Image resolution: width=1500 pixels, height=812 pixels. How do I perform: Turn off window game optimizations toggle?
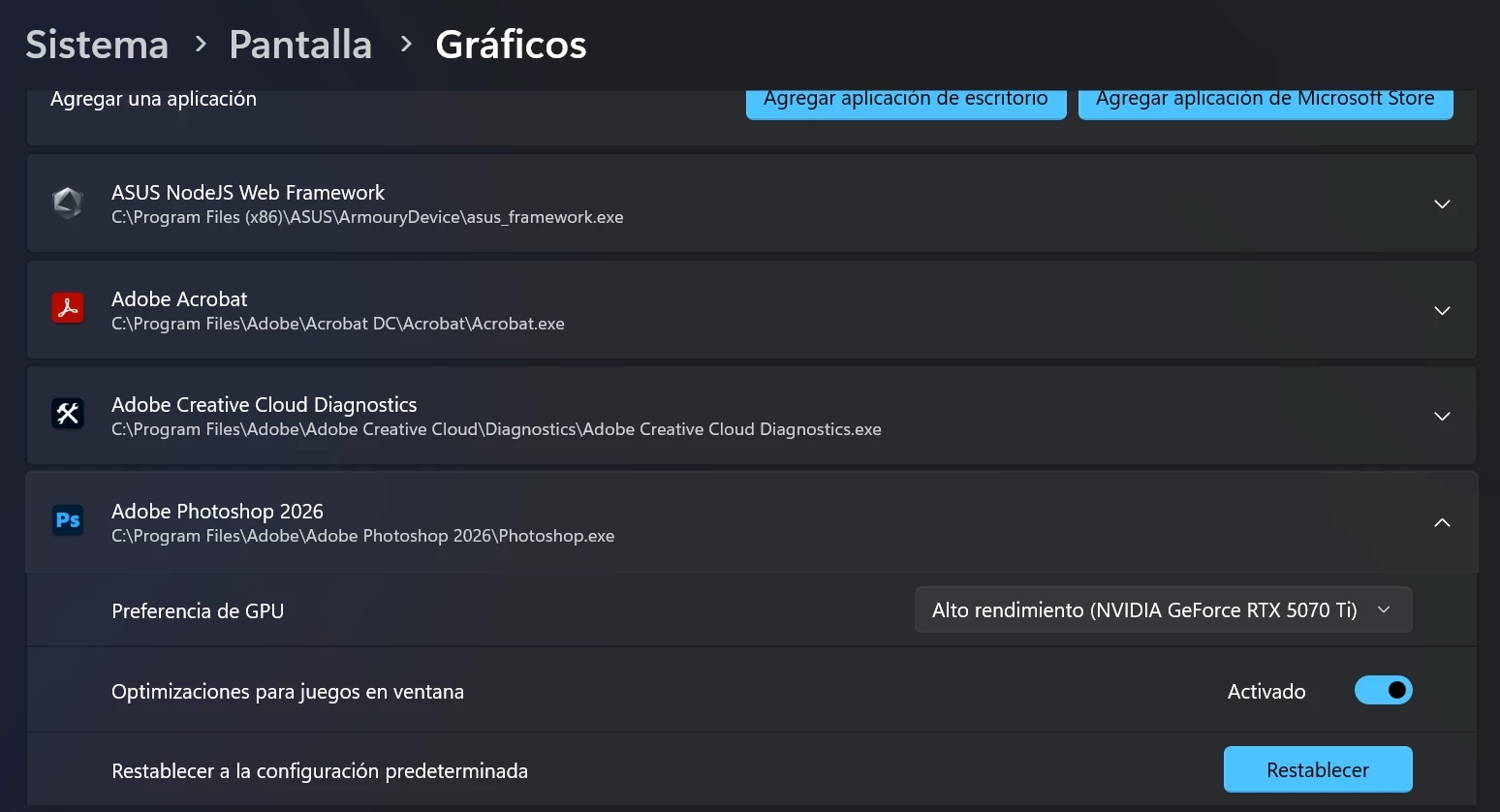[1383, 690]
